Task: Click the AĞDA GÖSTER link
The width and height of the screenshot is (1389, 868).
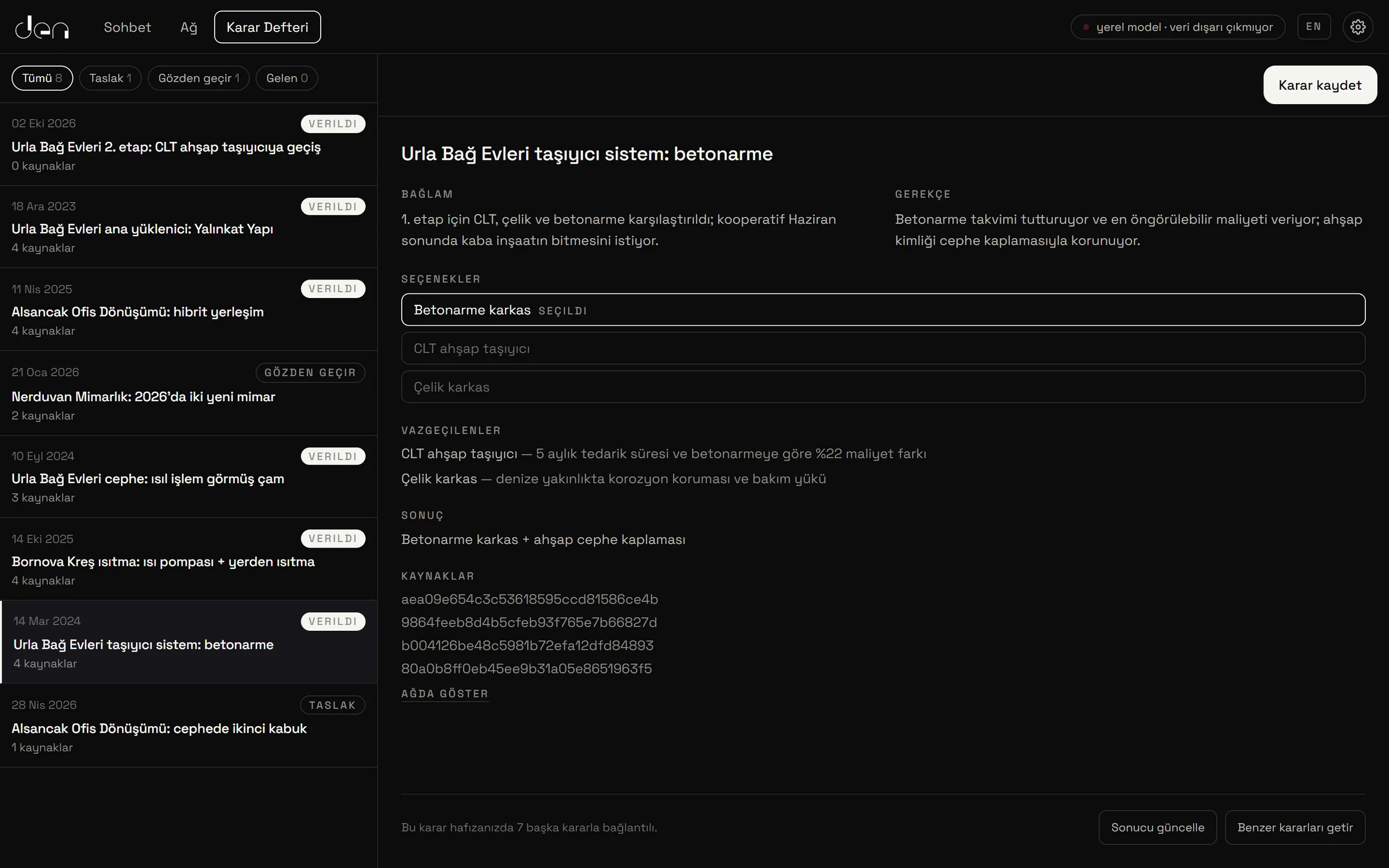Action: tap(444, 694)
